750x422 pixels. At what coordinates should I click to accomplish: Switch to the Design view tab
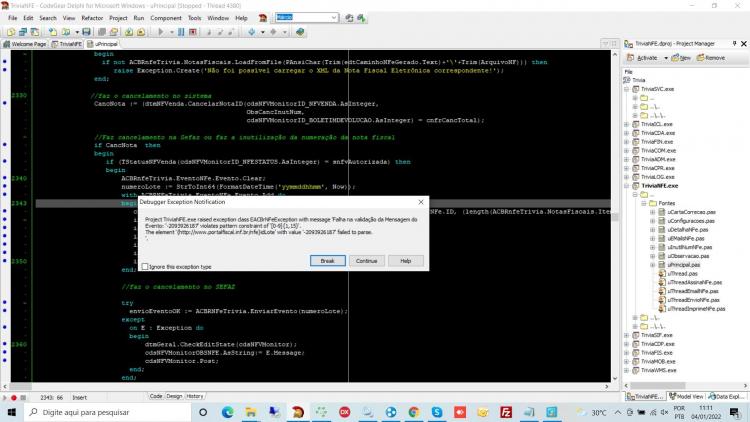[x=174, y=397]
